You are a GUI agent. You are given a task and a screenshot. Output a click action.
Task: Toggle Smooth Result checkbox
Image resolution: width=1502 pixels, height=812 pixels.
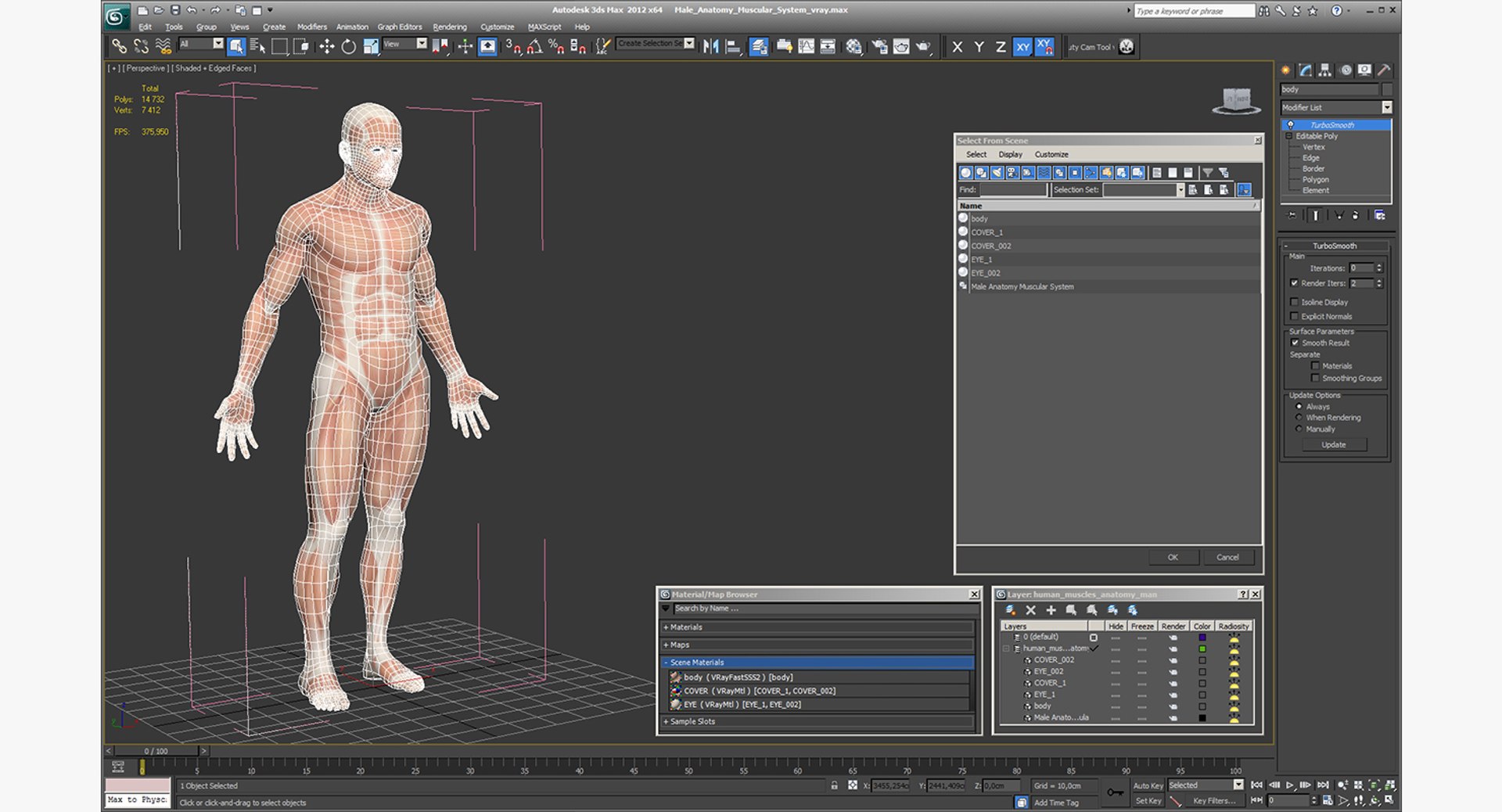coord(1294,343)
